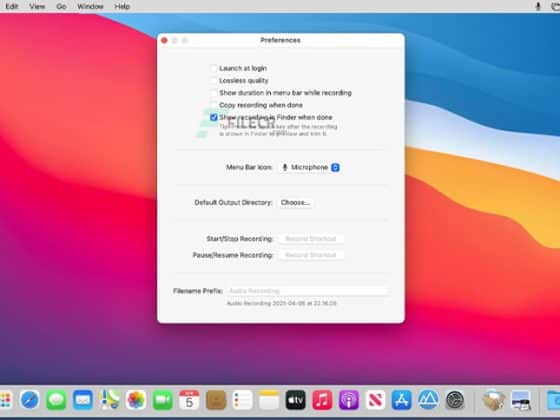Enable Launch at login

point(214,68)
